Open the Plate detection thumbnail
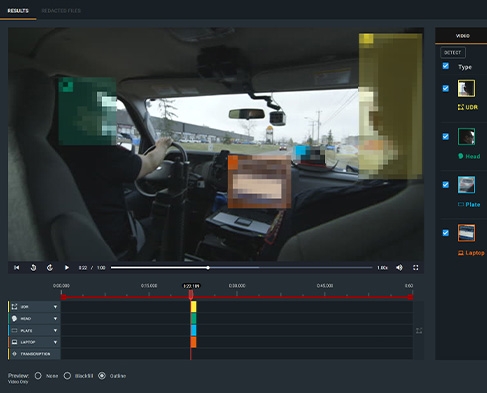Screen dimensions: 487x393 [x=466, y=185]
